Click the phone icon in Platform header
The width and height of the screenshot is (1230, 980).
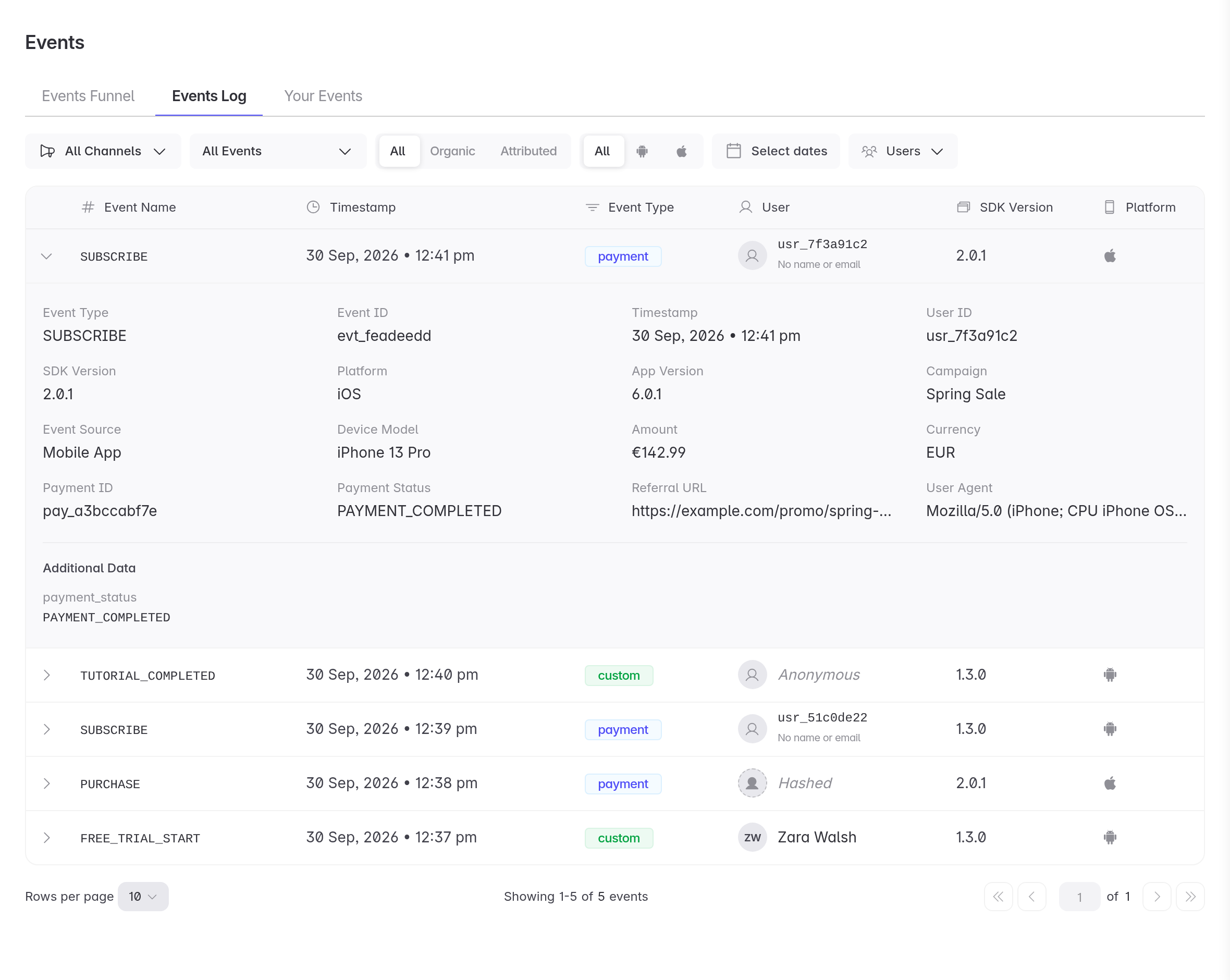click(x=1109, y=207)
